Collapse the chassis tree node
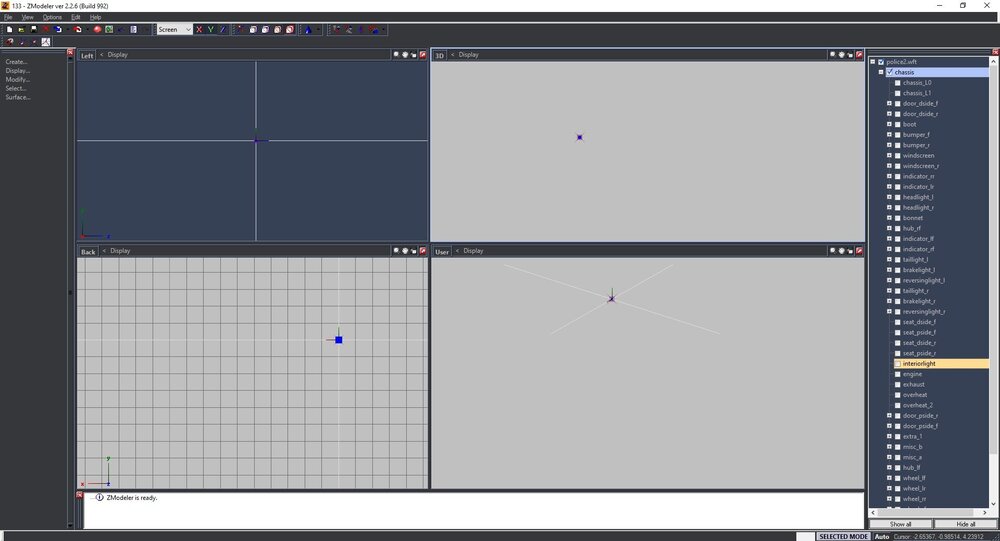1000x541 pixels. (x=881, y=72)
